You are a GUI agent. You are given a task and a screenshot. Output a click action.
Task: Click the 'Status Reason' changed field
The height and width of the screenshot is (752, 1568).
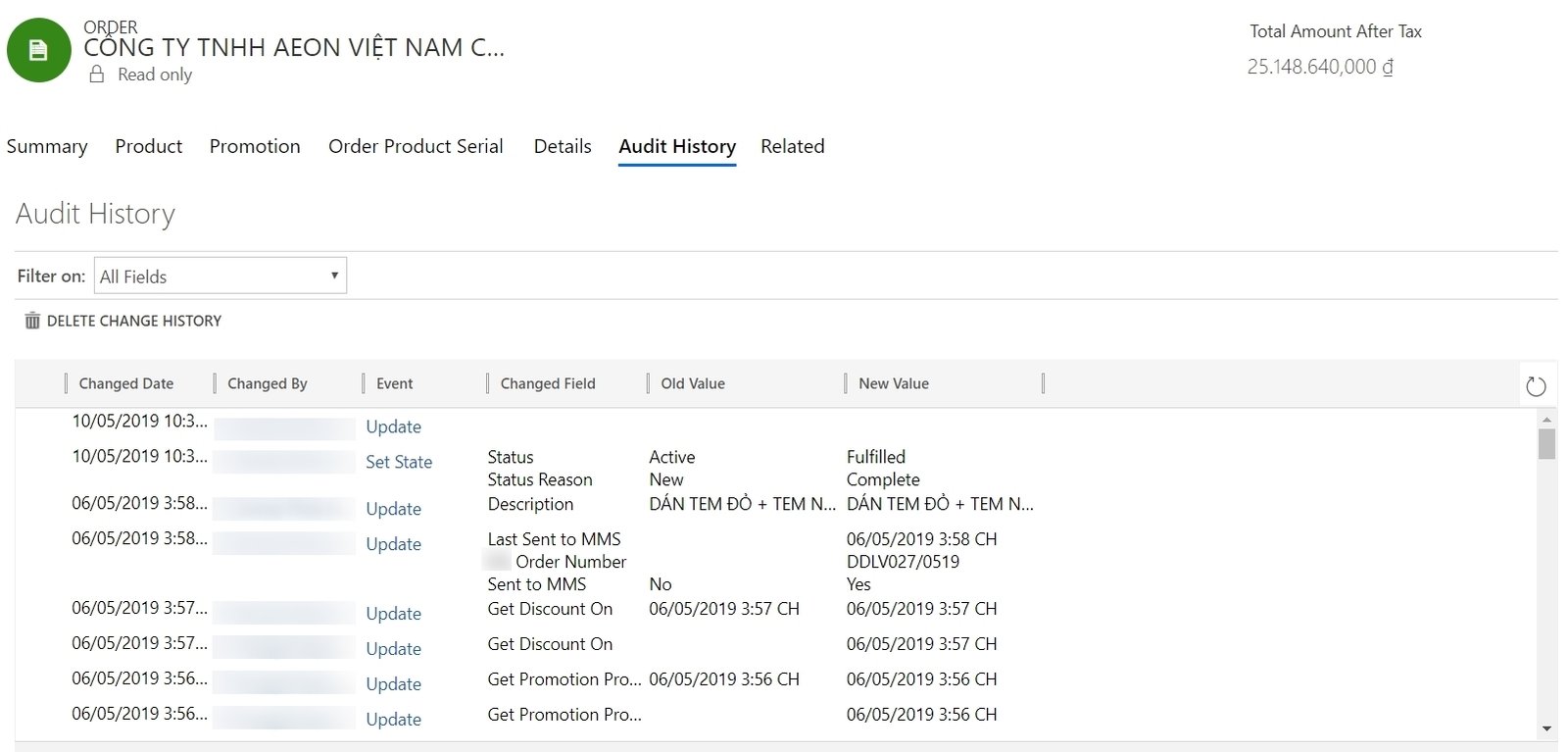tap(540, 479)
